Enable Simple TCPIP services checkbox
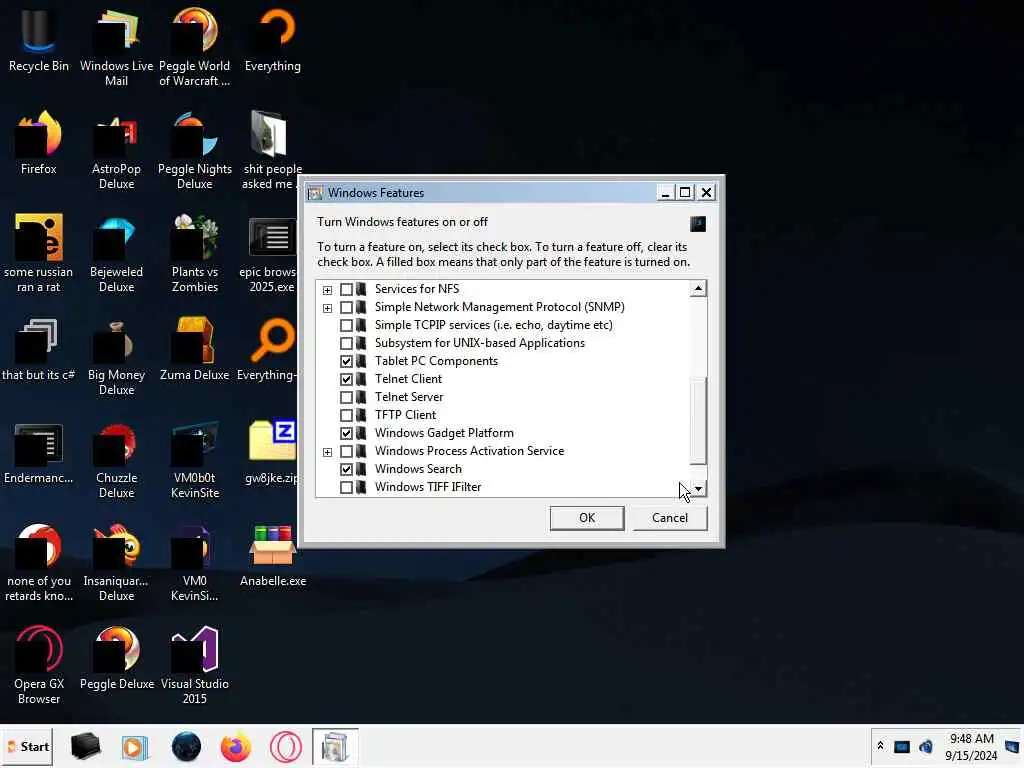Screen dimensions: 1024x768 point(346,325)
